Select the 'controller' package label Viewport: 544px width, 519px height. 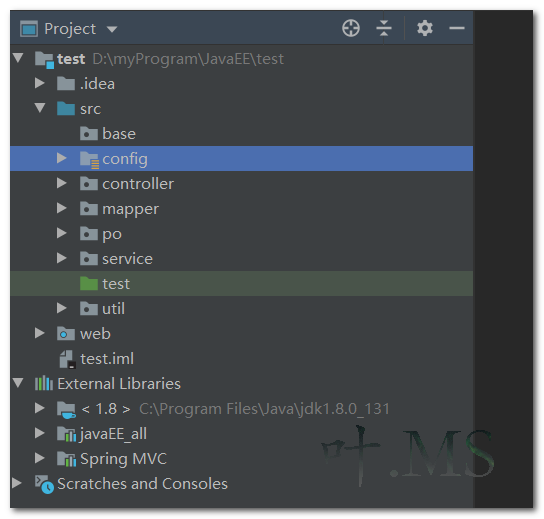[138, 184]
